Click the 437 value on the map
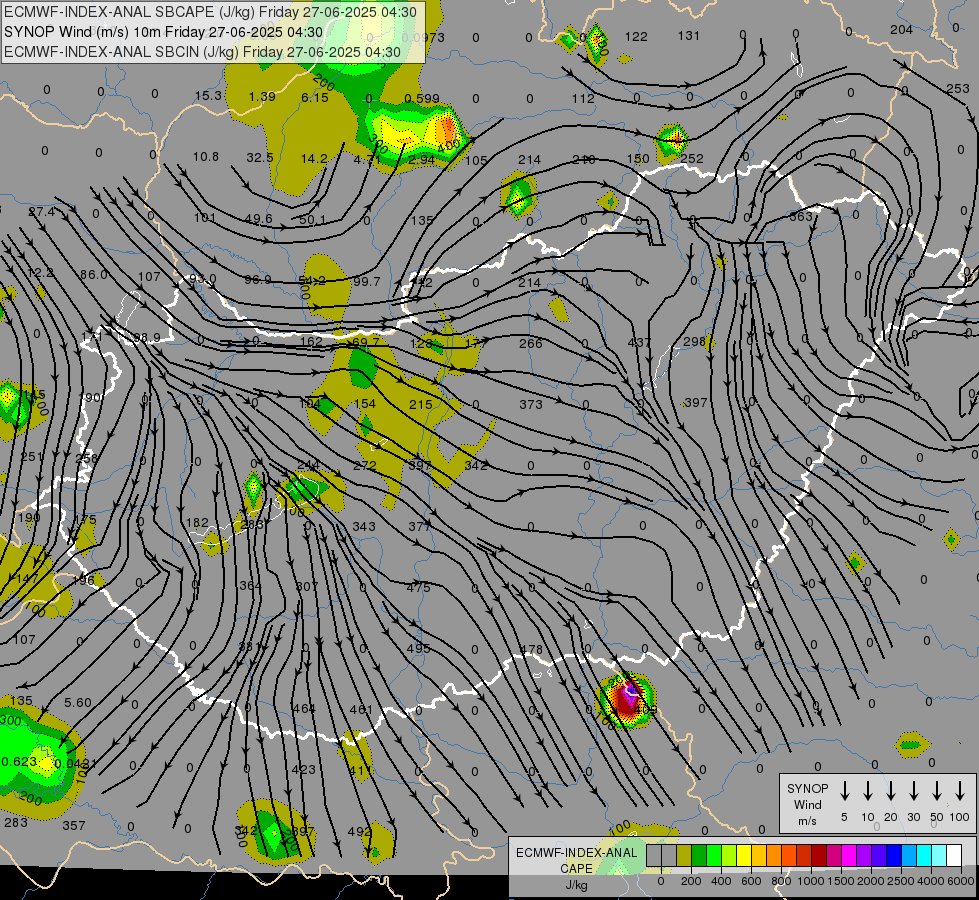Screen dimensions: 979x900 pos(639,342)
